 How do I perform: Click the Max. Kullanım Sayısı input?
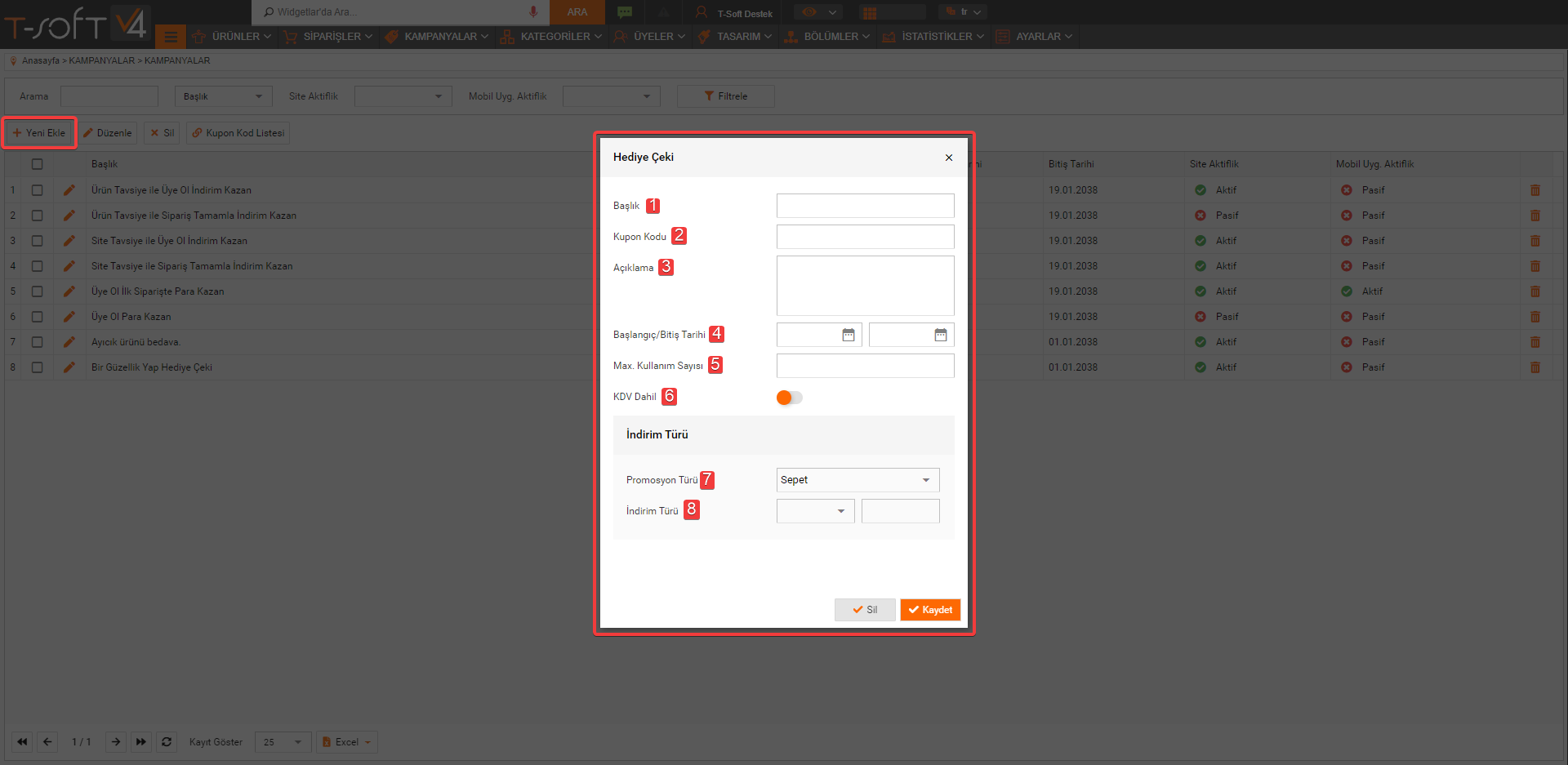[866, 366]
